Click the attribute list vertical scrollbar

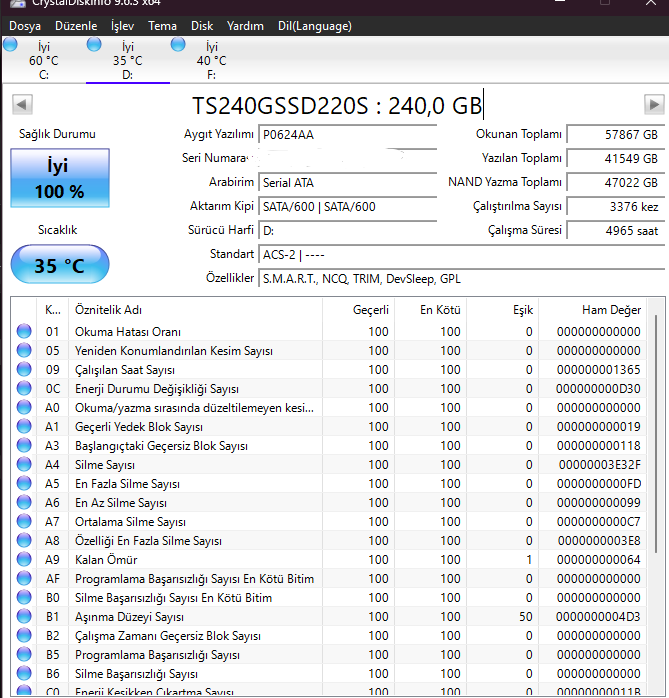pyautogui.click(x=656, y=434)
